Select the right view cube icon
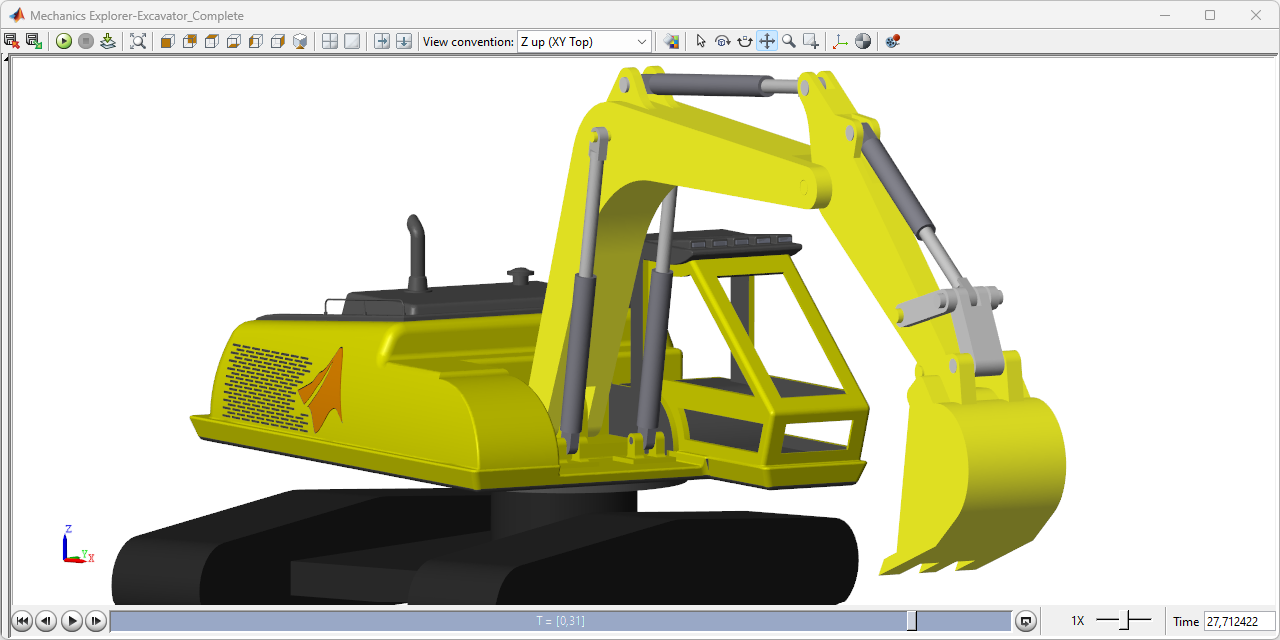 pos(278,41)
